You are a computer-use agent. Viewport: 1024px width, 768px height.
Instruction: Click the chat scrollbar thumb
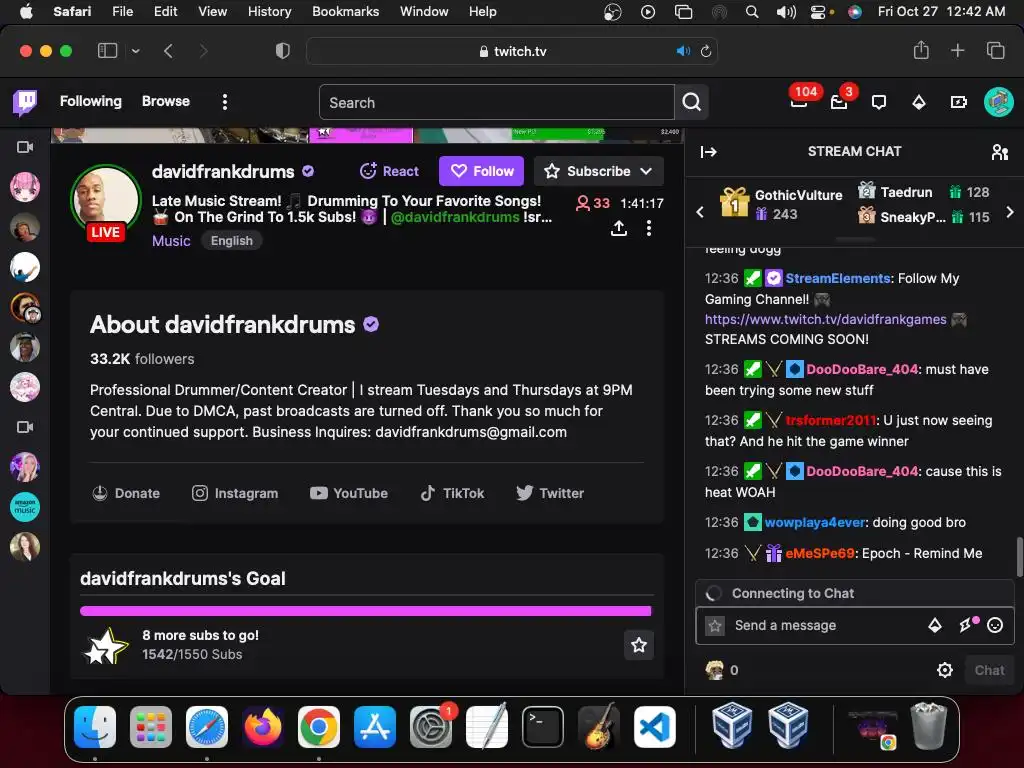(1019, 557)
